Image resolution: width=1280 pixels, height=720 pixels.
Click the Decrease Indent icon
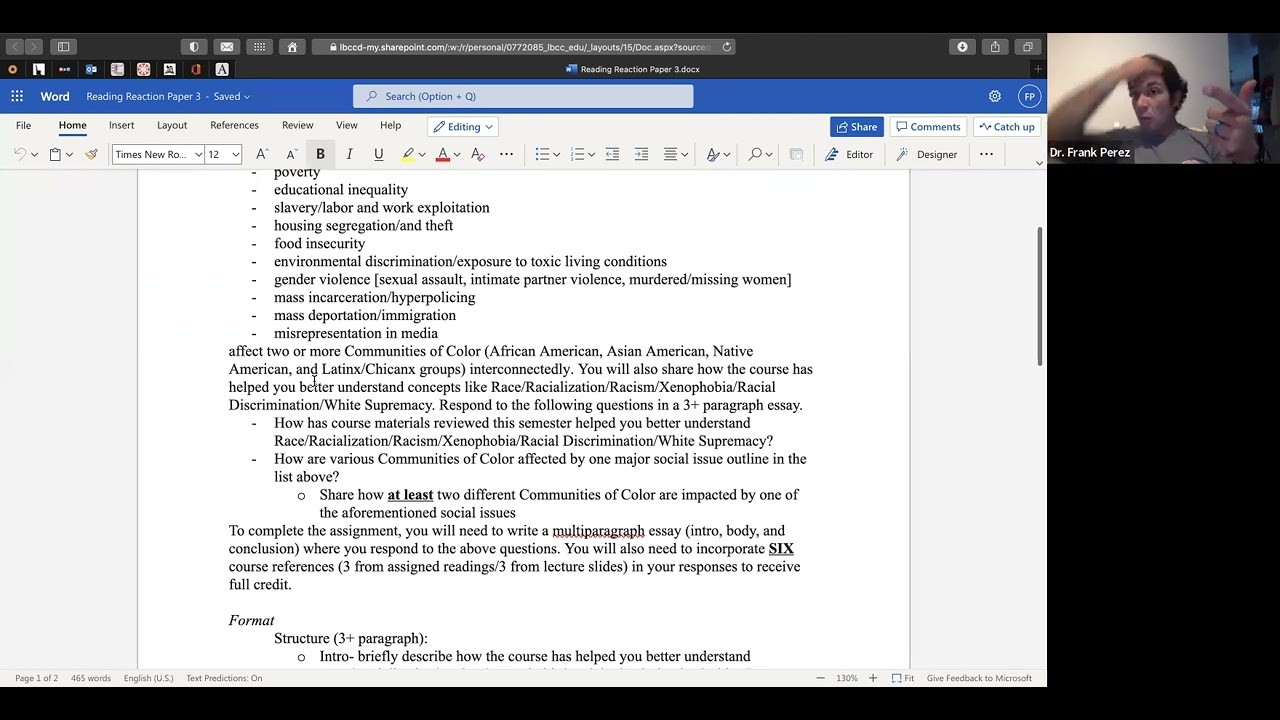click(612, 154)
